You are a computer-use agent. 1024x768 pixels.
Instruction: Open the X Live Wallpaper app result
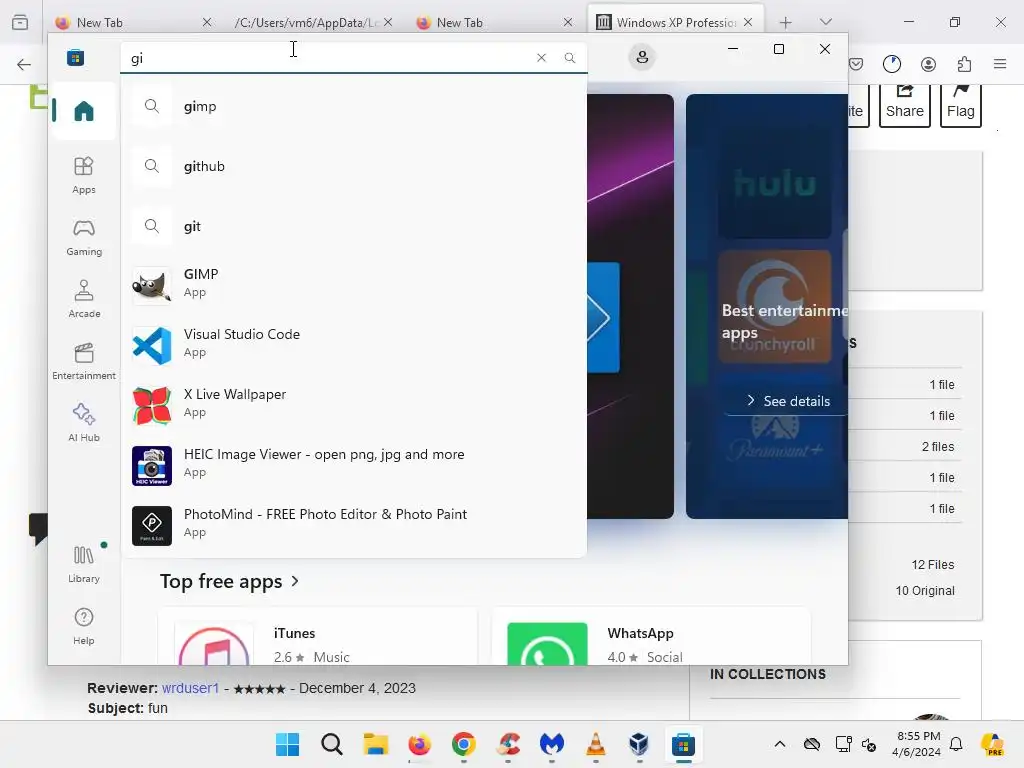(x=353, y=404)
